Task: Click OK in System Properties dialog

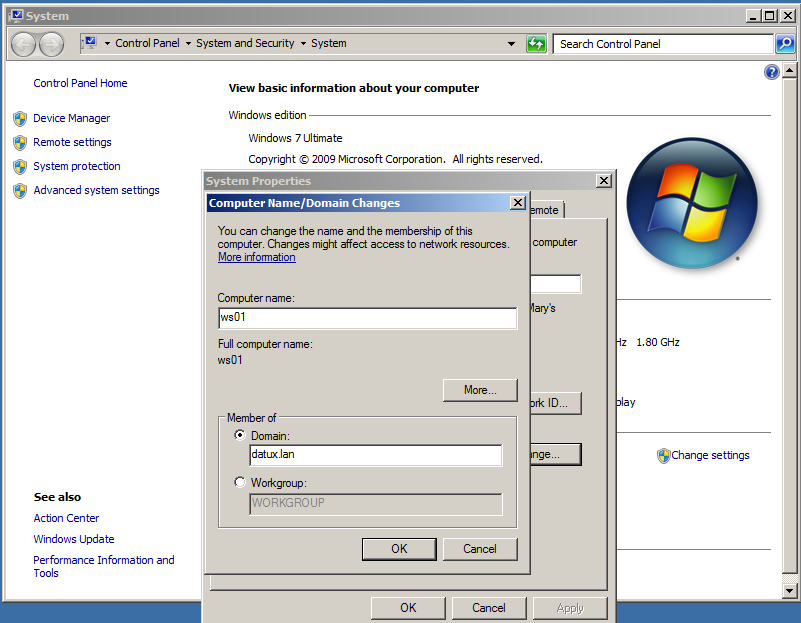Action: tap(408, 608)
